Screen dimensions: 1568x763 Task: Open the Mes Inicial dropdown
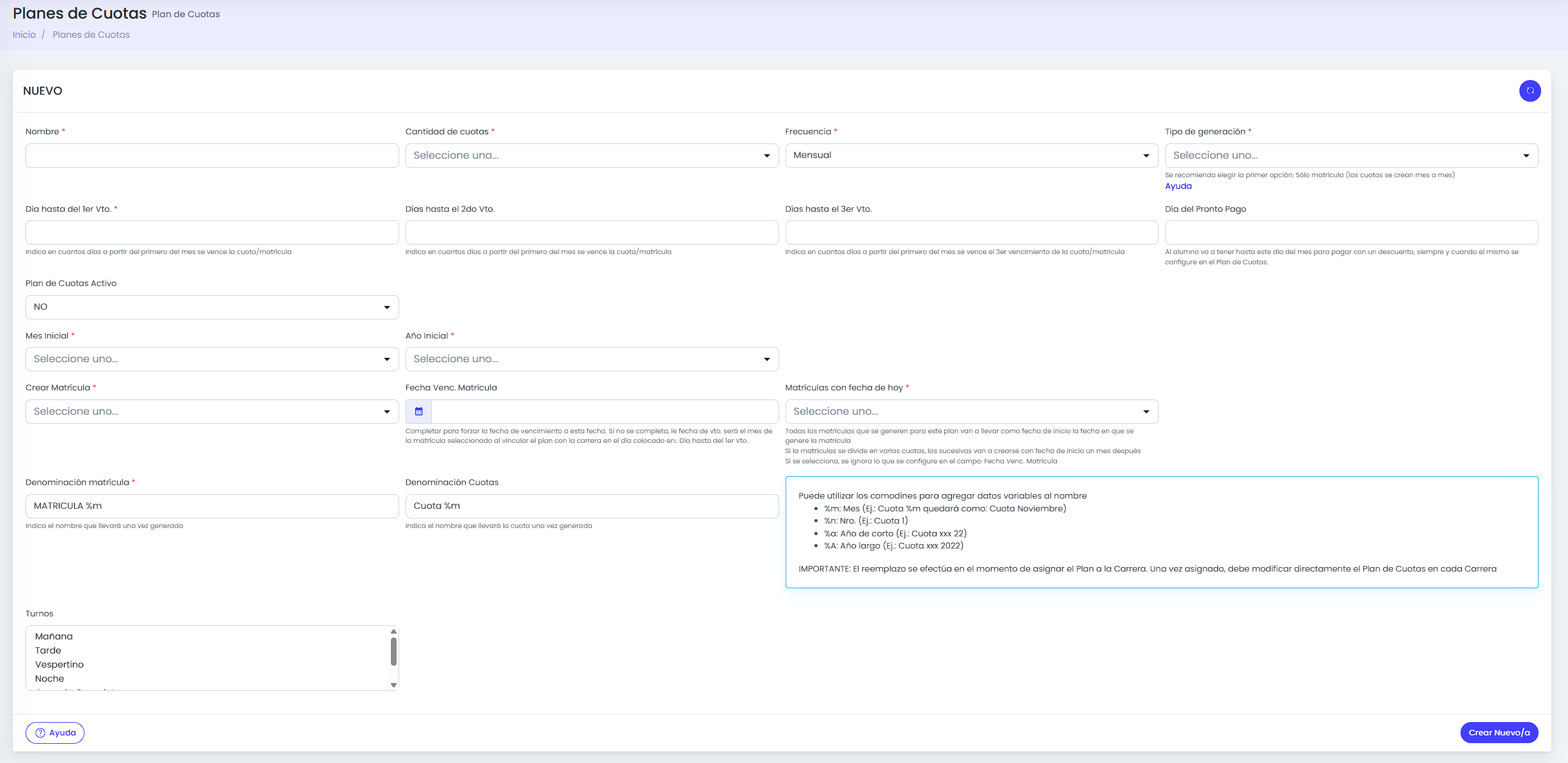tap(212, 359)
